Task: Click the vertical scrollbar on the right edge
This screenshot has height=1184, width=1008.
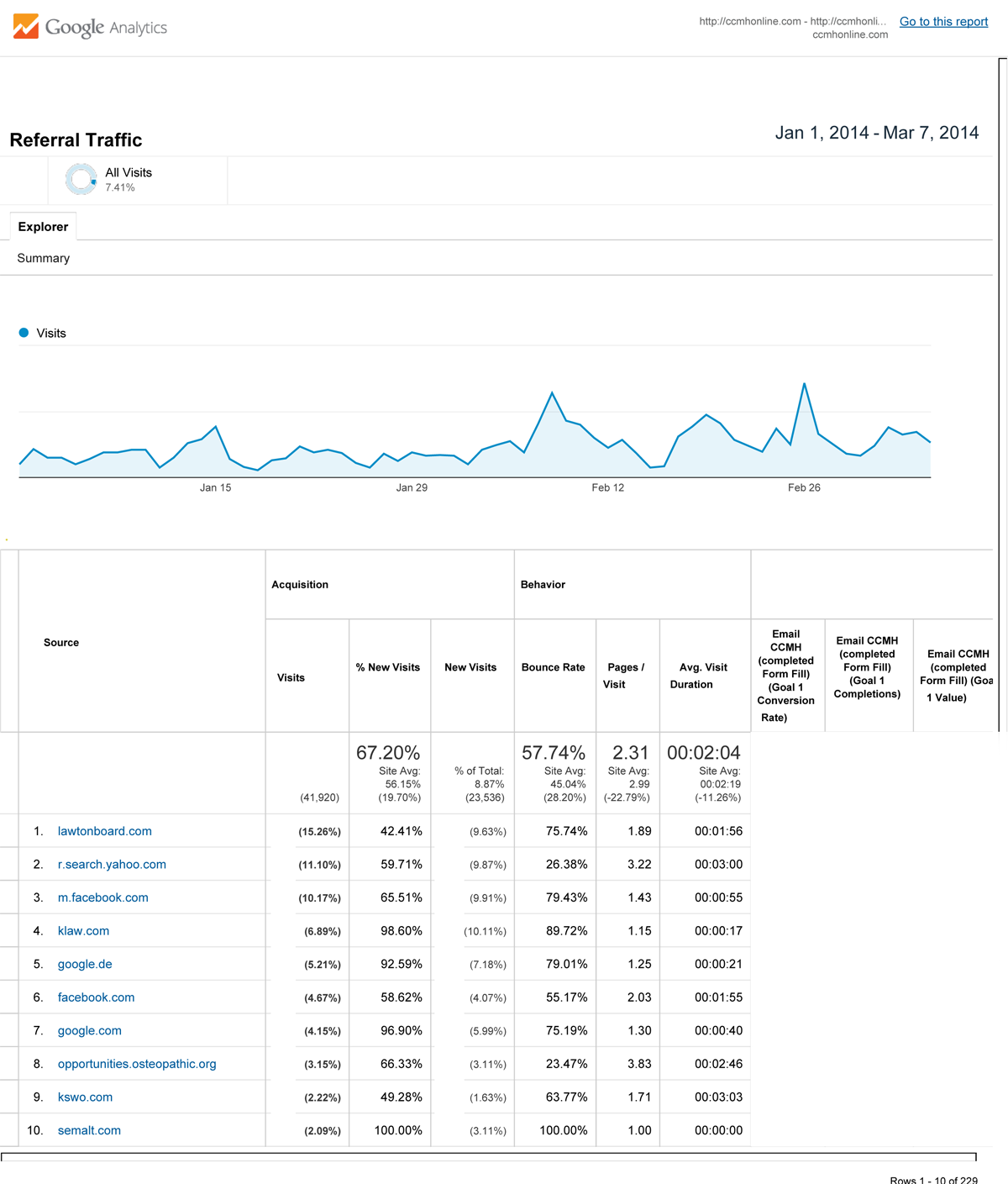Action: point(1002,395)
